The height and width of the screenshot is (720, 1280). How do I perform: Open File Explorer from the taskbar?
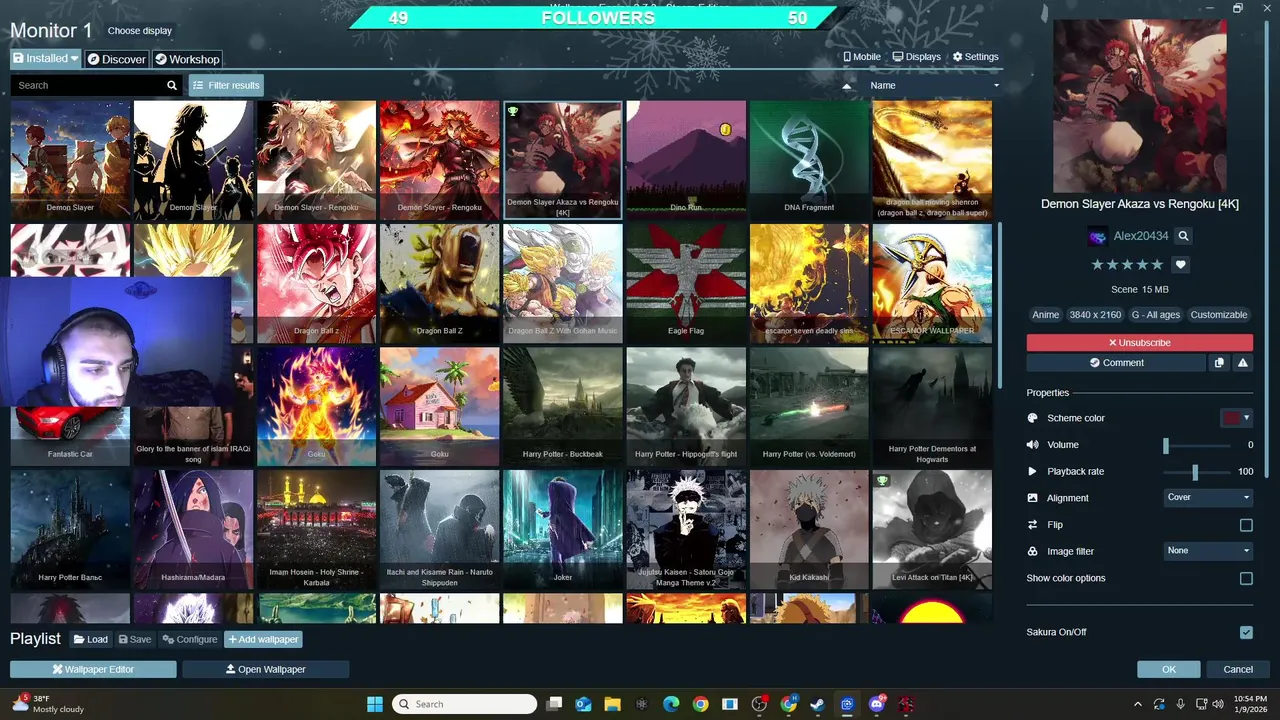point(612,704)
